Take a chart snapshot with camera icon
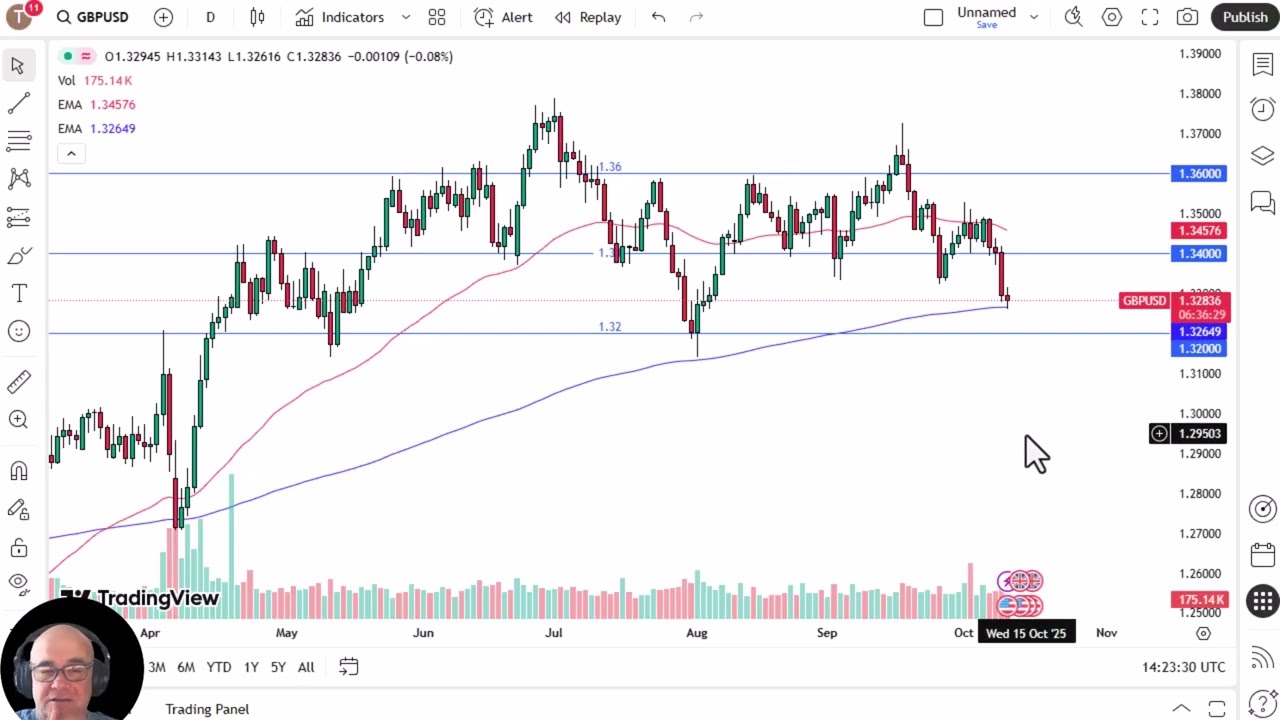Image resolution: width=1280 pixels, height=720 pixels. tap(1187, 17)
